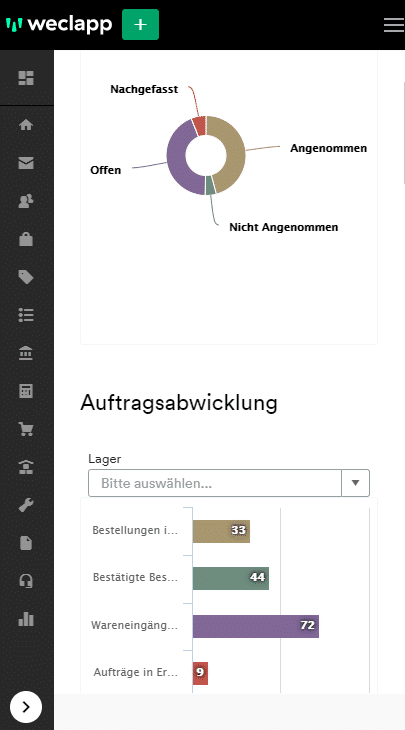The width and height of the screenshot is (405, 730).
Task: Open the bank building sidebar icon
Action: [x=26, y=353]
